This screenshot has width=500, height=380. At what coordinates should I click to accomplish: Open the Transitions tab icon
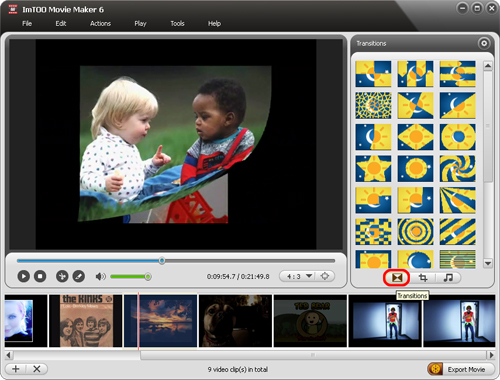[x=397, y=278]
